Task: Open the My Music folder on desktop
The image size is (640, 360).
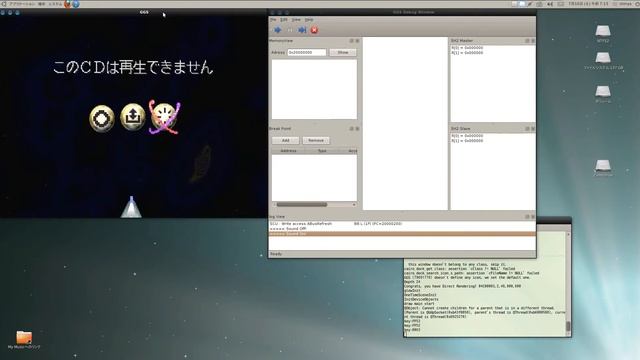Action: click(x=24, y=338)
